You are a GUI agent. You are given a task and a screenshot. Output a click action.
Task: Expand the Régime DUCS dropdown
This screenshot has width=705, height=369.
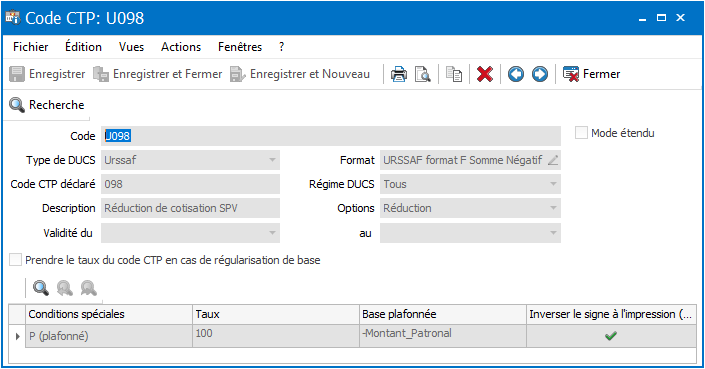[x=553, y=184]
